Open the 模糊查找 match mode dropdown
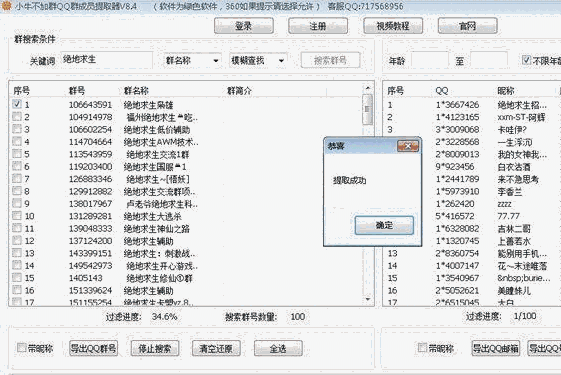Screen dimensions: 561x375 pos(258,60)
